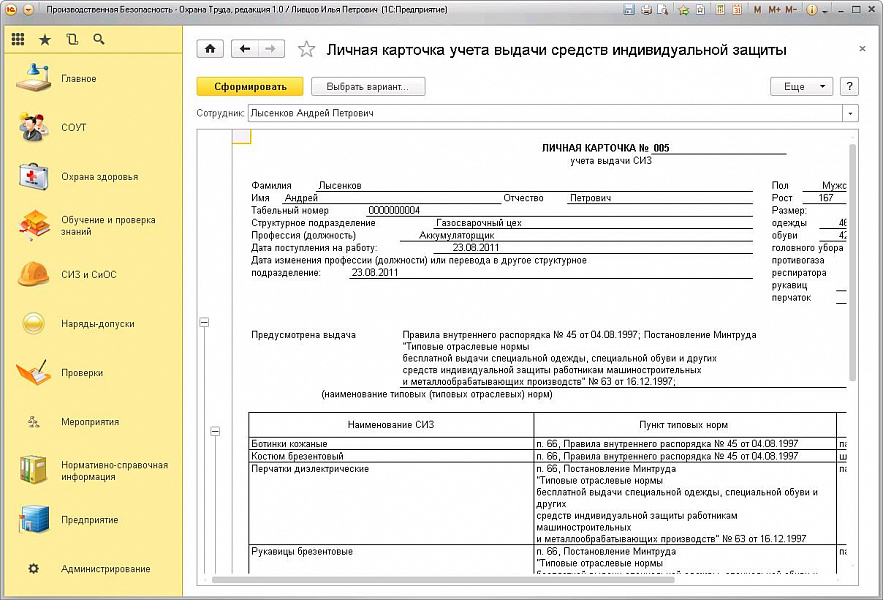Image resolution: width=883 pixels, height=600 pixels.
Task: Click the orange hard hat icon
Action: [x=34, y=274]
